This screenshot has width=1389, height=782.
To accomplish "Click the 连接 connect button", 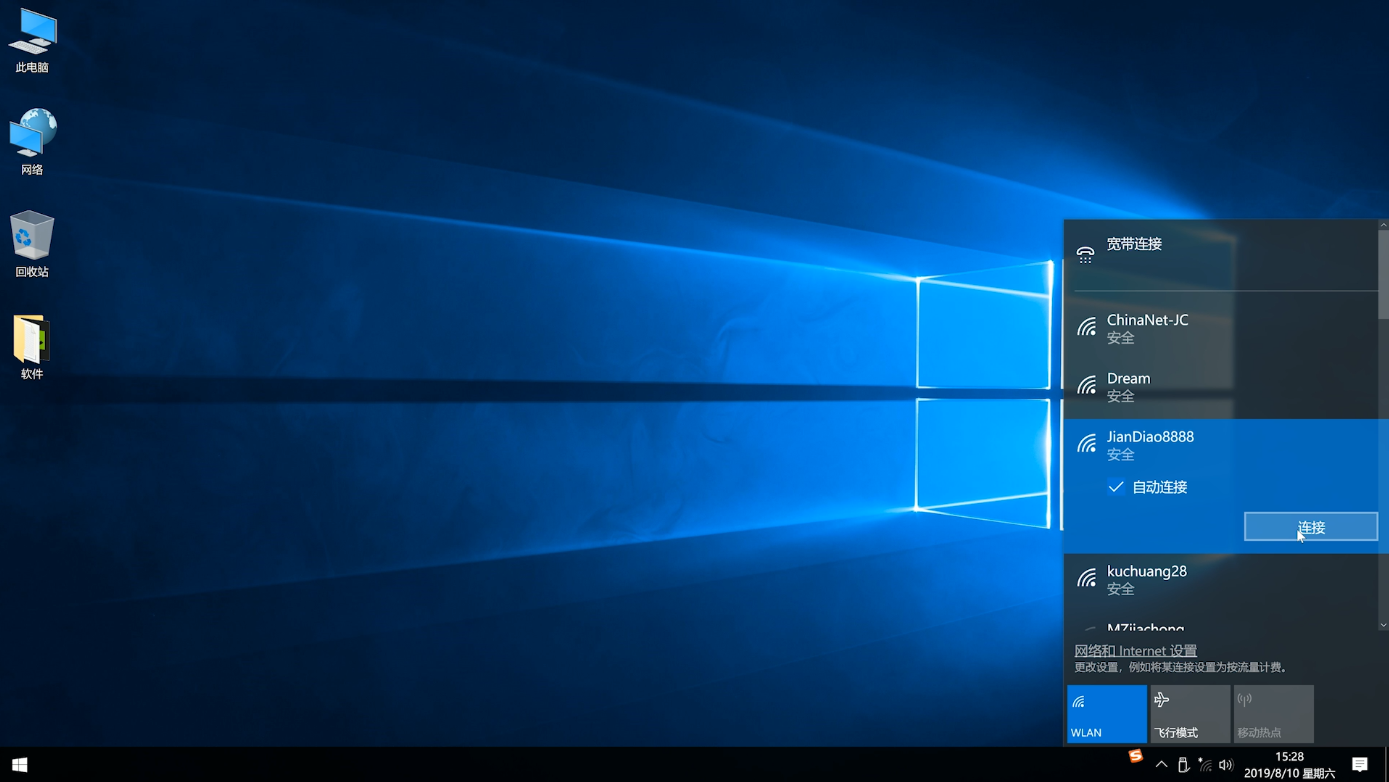I will pos(1311,527).
